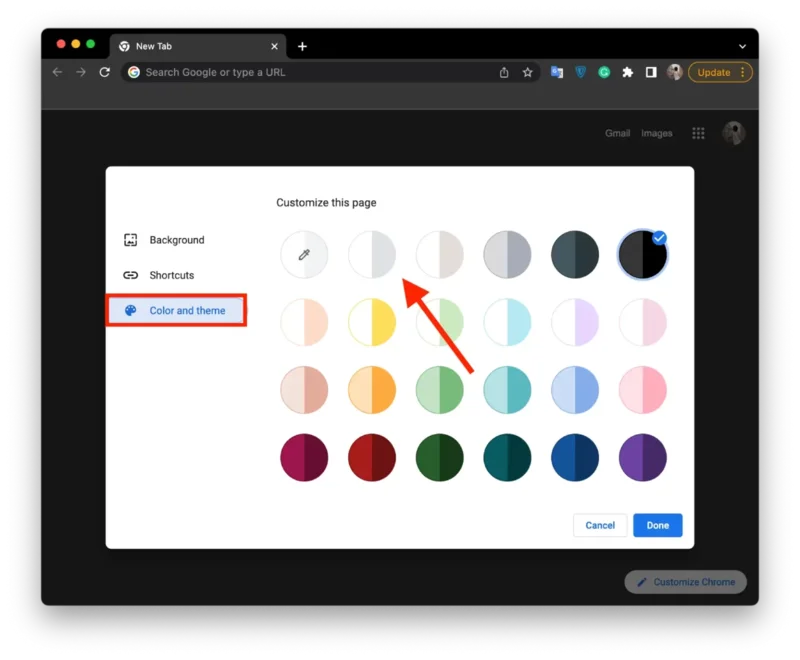This screenshot has width=800, height=660.
Task: Choose the orange color swatch
Action: (372, 390)
